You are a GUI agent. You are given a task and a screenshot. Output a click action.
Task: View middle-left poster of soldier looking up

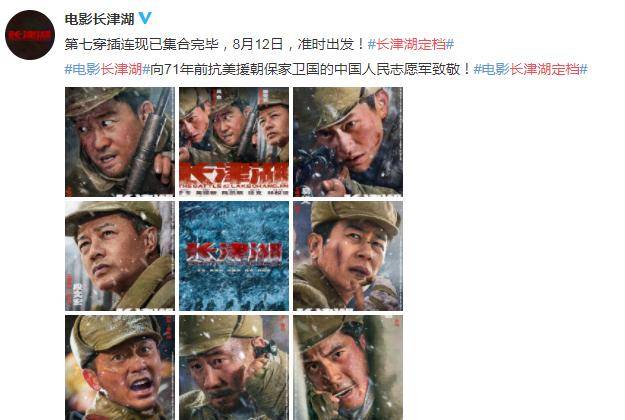pos(120,256)
